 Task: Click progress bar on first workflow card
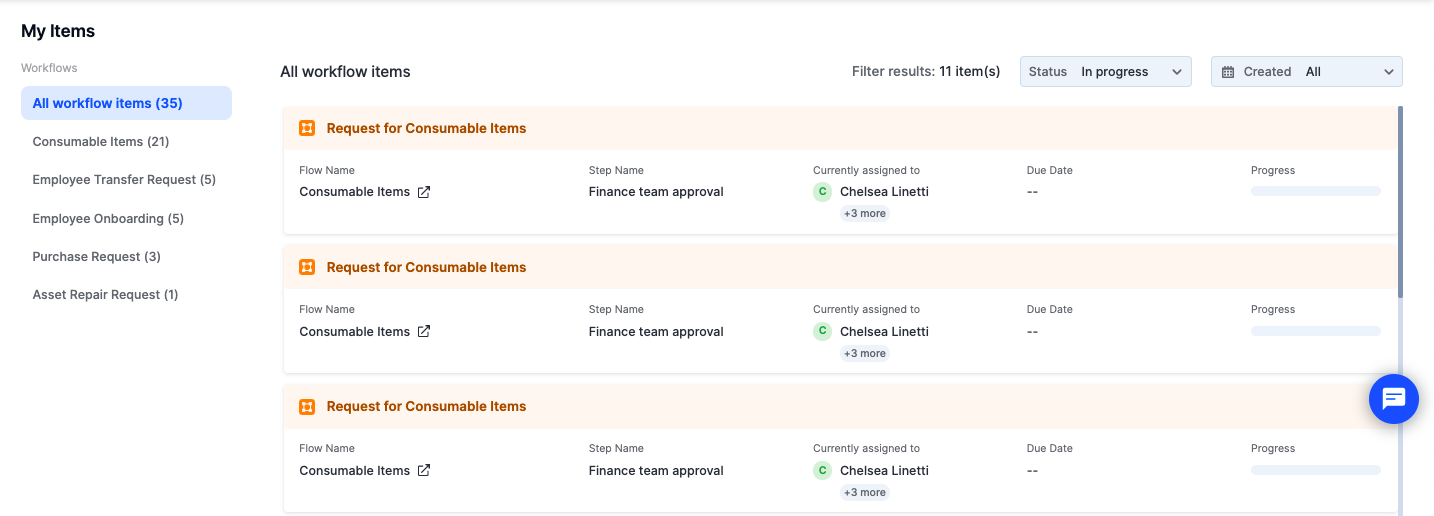[1316, 191]
